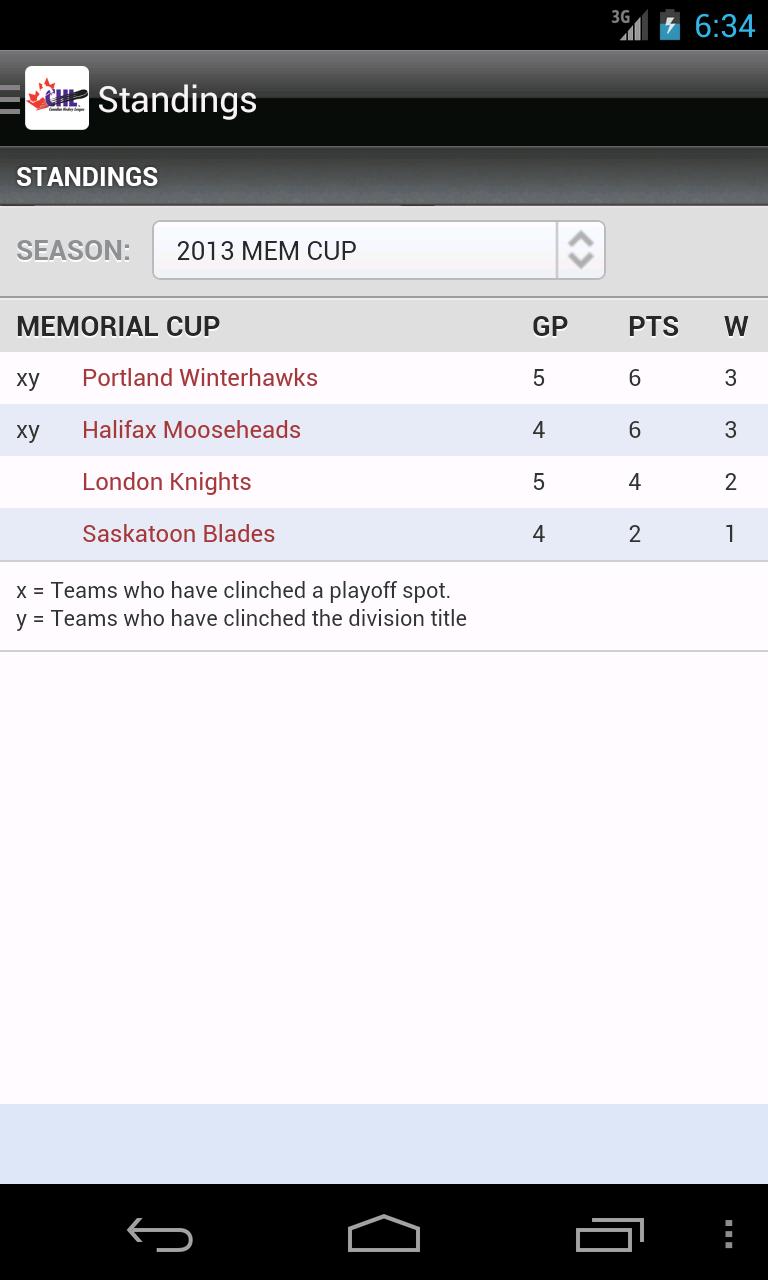The height and width of the screenshot is (1280, 768).
Task: Tap the overflow menu dots
Action: click(x=729, y=1235)
